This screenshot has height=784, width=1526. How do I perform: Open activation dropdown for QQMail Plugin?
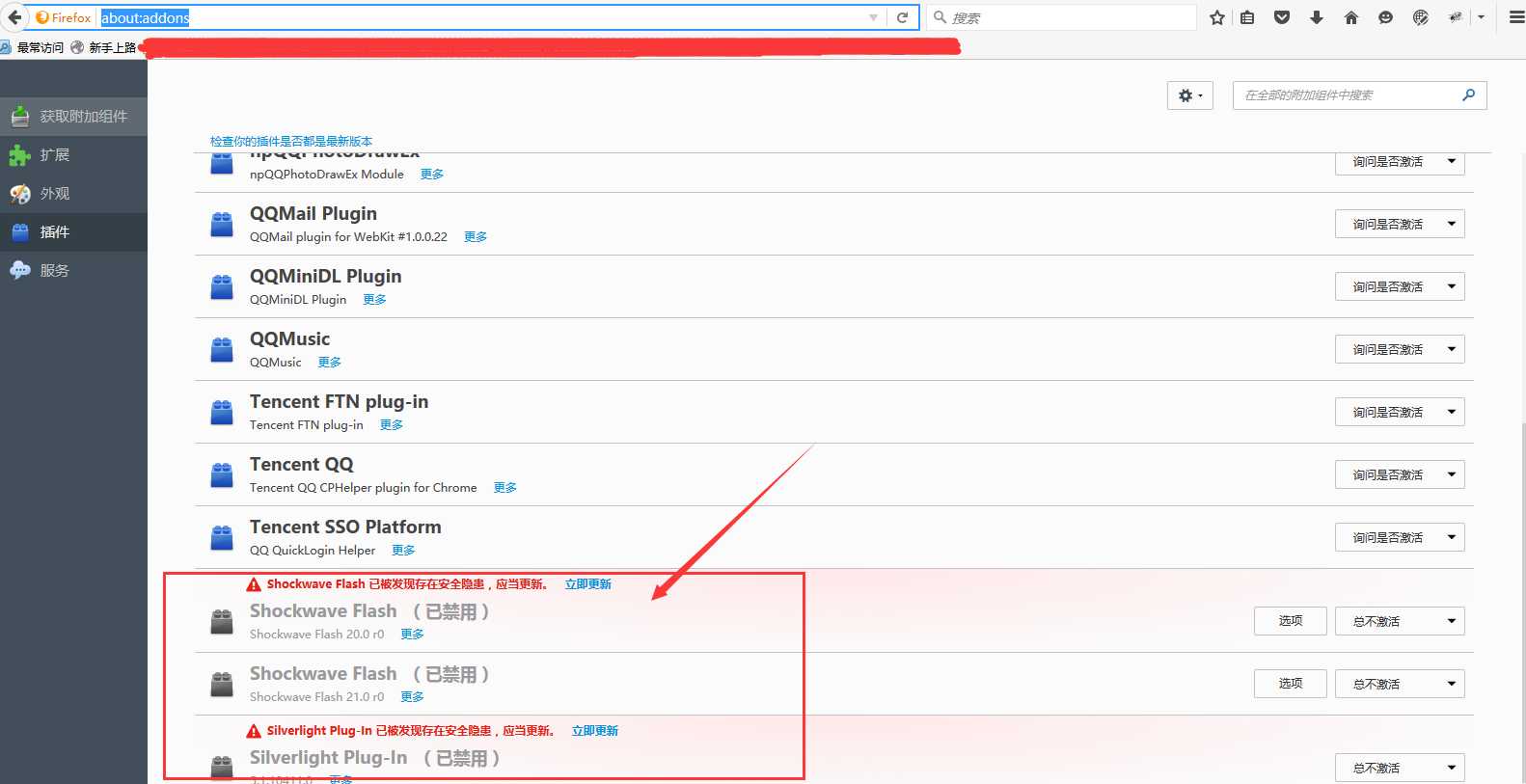(x=1400, y=224)
